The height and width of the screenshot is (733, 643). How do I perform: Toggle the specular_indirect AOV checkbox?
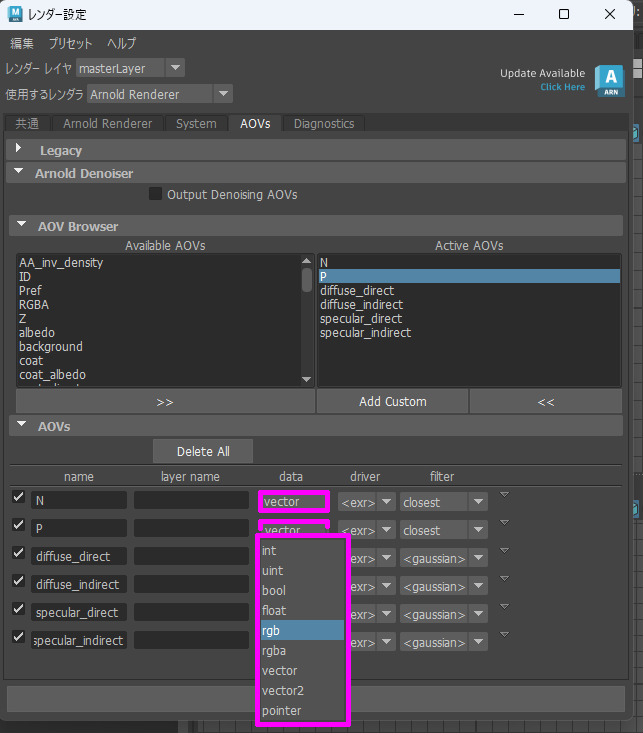[18, 637]
